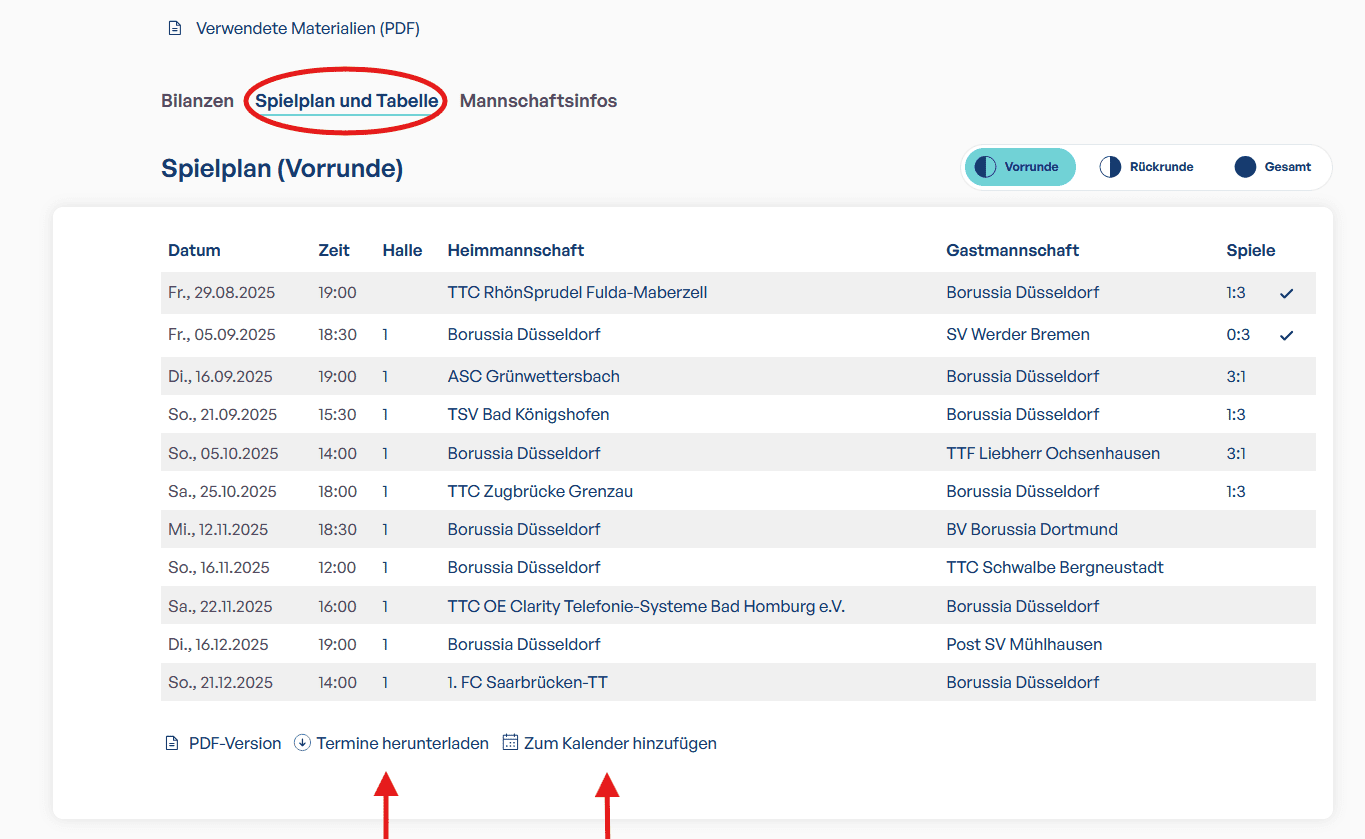
Task: Open the Verwendete Materialien (PDF) link
Action: [308, 28]
